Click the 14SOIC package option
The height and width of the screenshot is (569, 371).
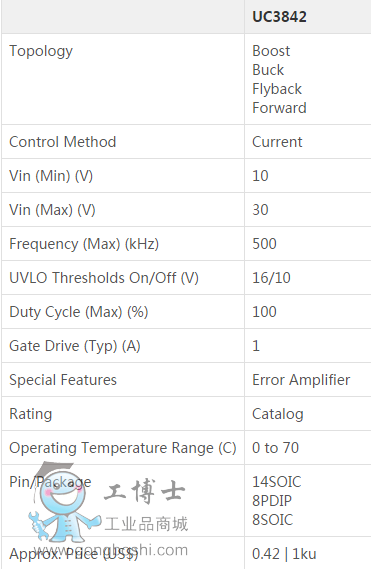pyautogui.click(x=277, y=482)
